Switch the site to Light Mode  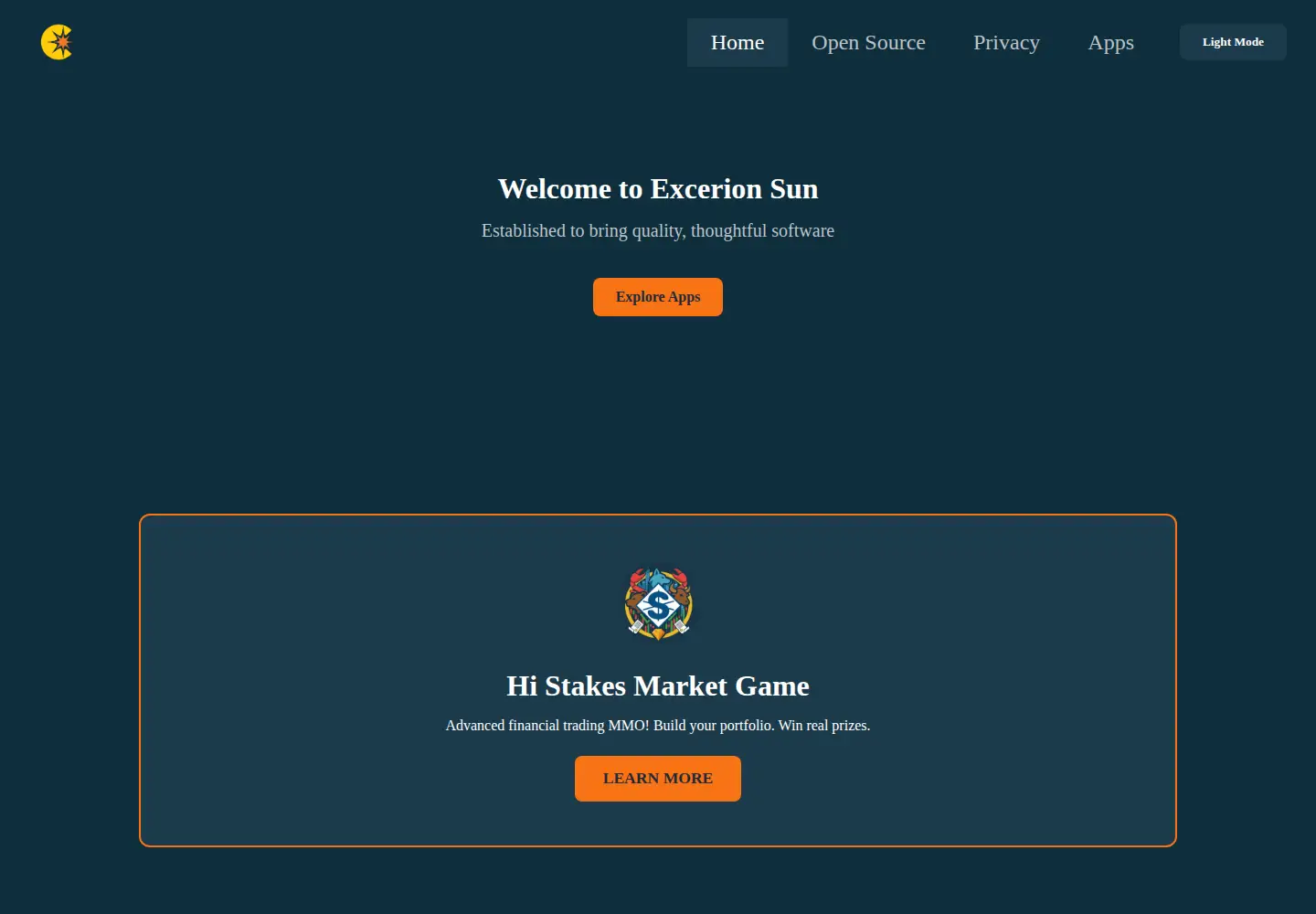point(1233,42)
